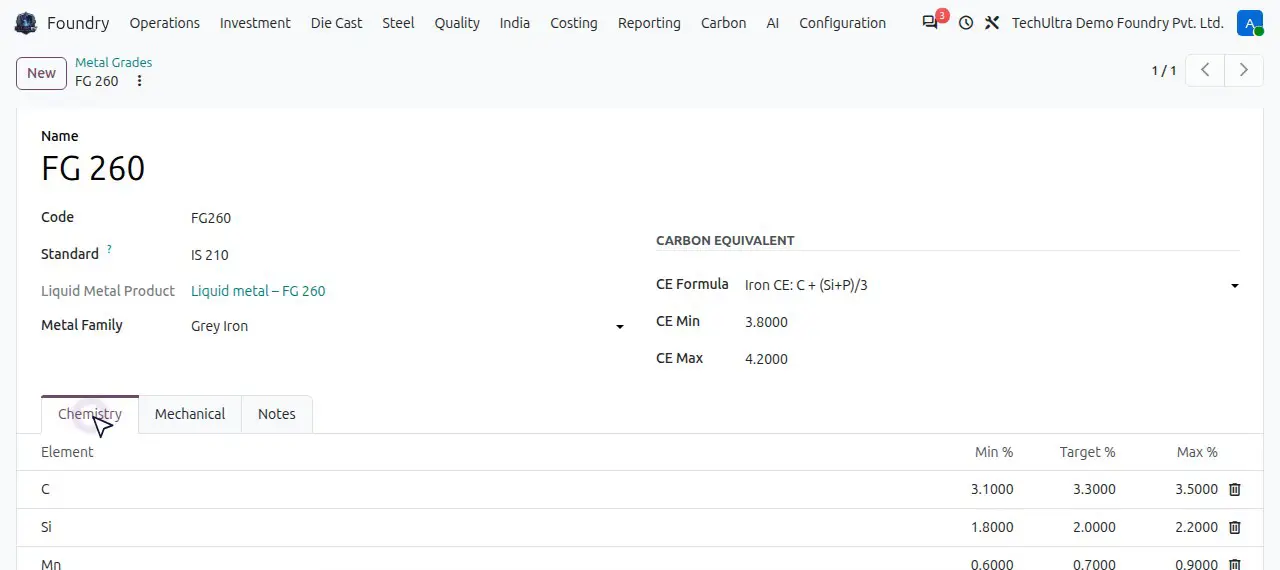Click the CARBON EQUIVALENT section heading

pyautogui.click(x=725, y=241)
